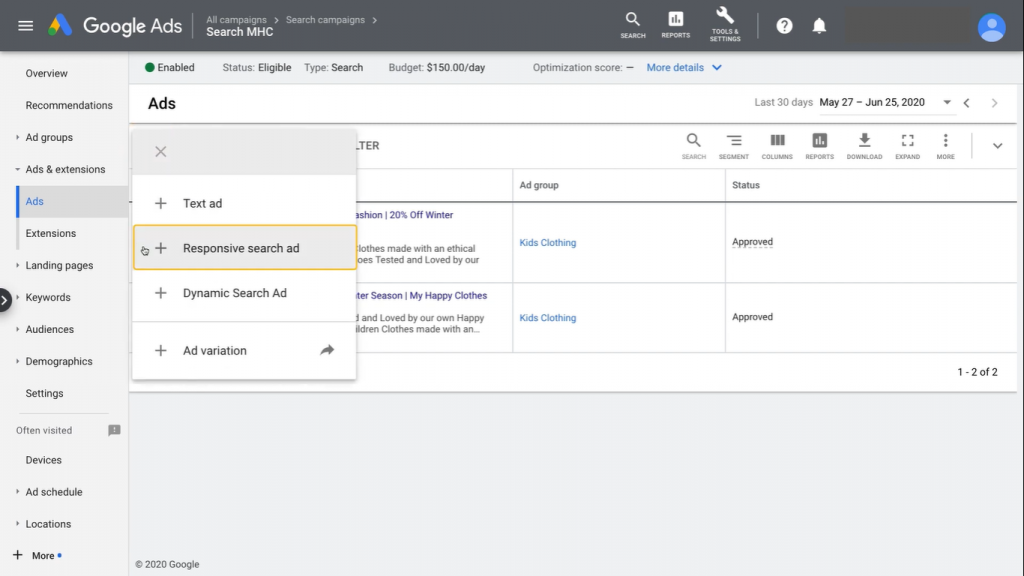This screenshot has width=1024, height=576.
Task: Sort by Ad group column header
Action: (x=539, y=185)
